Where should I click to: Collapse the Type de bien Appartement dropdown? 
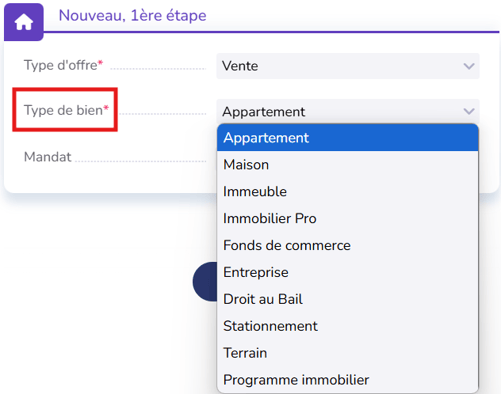tap(348, 111)
